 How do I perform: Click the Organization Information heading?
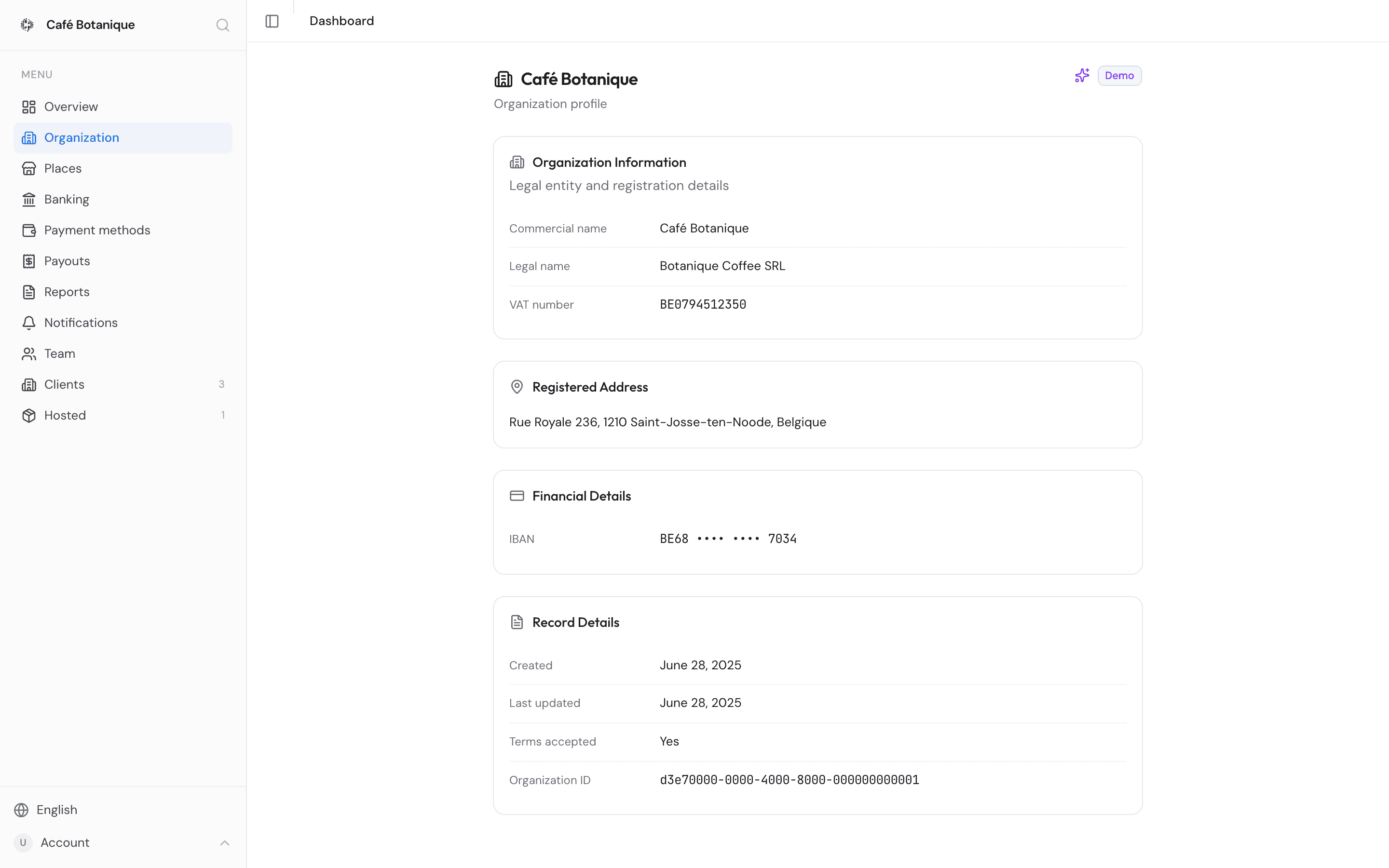point(609,163)
